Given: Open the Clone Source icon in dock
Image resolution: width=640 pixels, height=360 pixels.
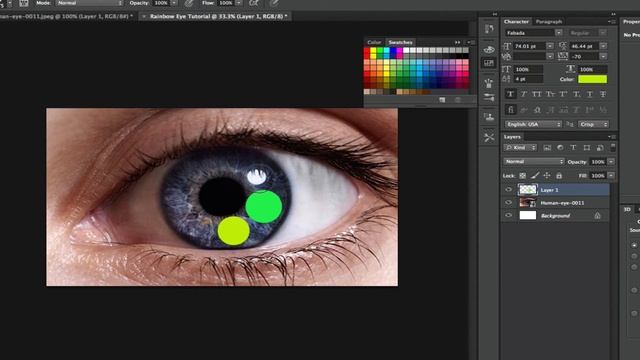Looking at the screenshot, I should tap(489, 117).
